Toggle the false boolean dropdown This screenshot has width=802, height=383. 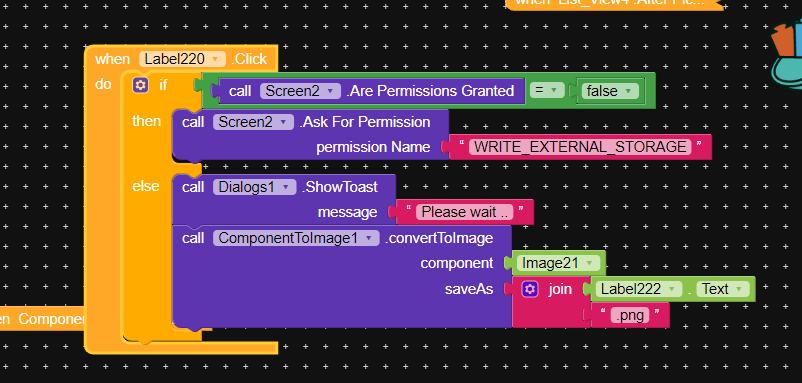(608, 91)
